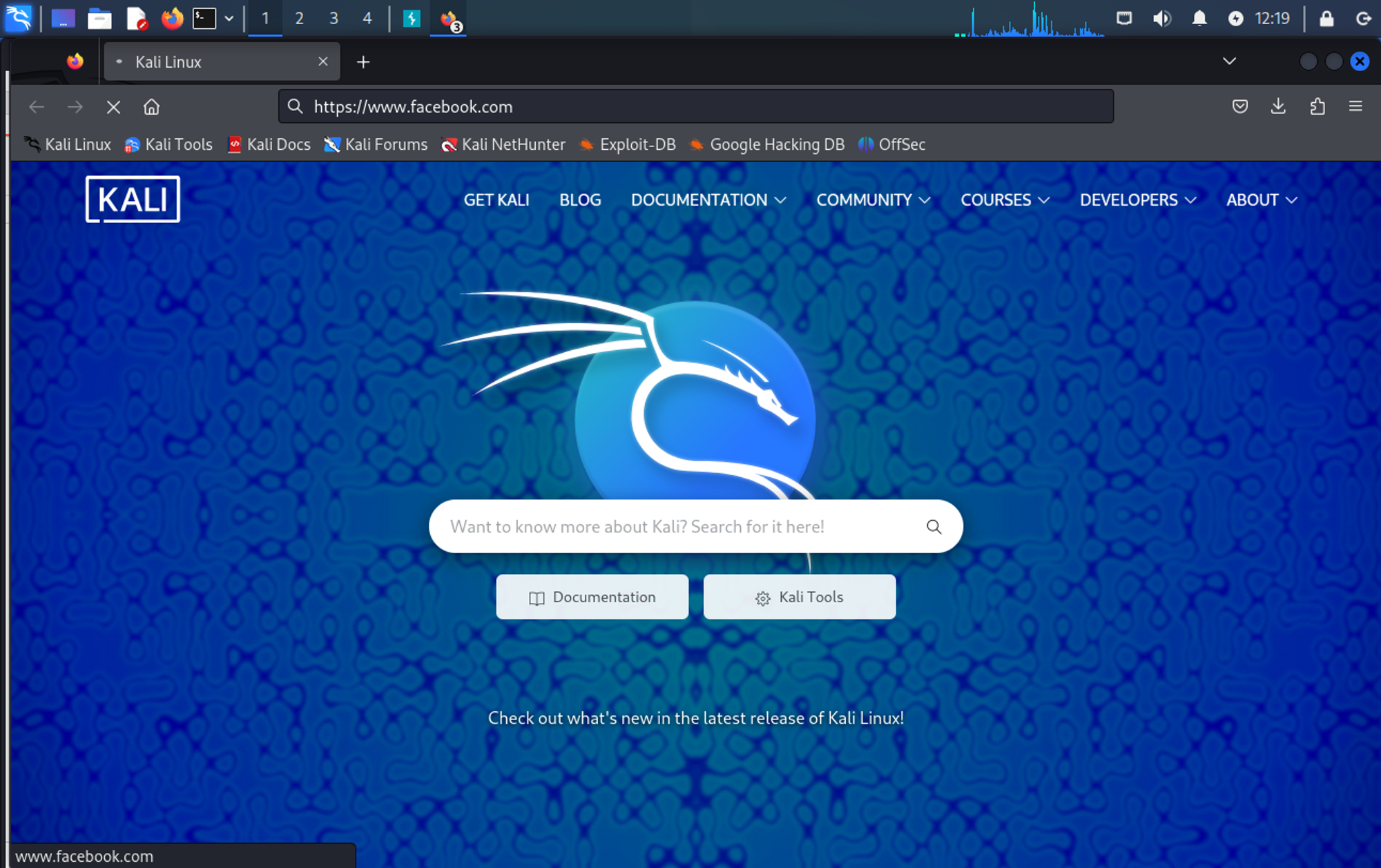1381x868 pixels.
Task: Switch to workspace 1
Action: pyautogui.click(x=265, y=18)
